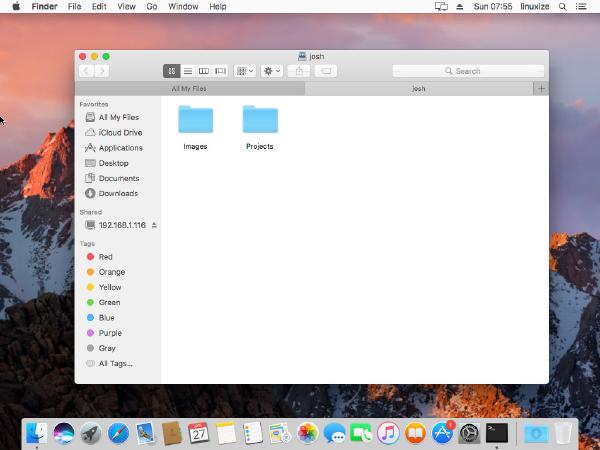Viewport: 600px width, 450px height.
Task: Open Launchpad from the Dock
Action: 91,433
